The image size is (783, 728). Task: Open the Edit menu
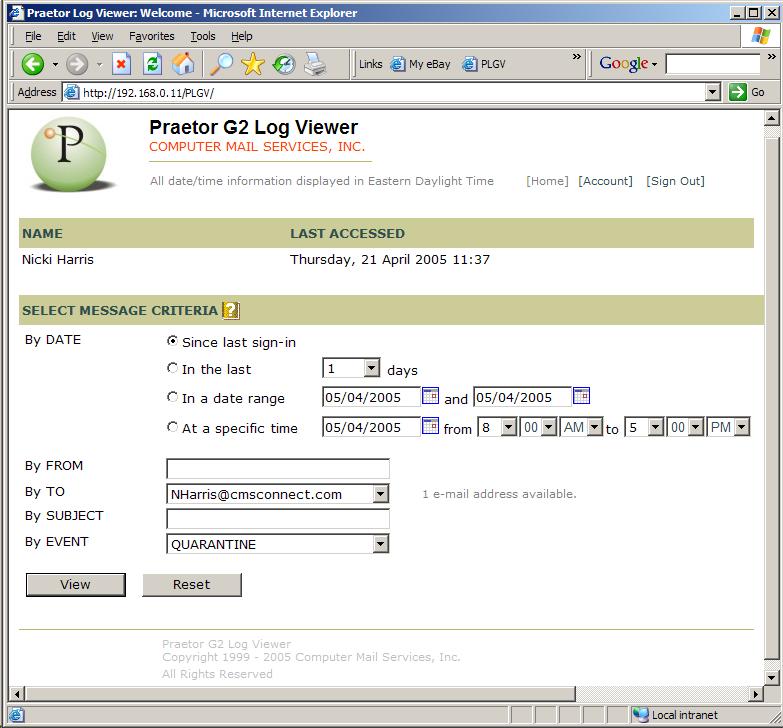tap(66, 36)
